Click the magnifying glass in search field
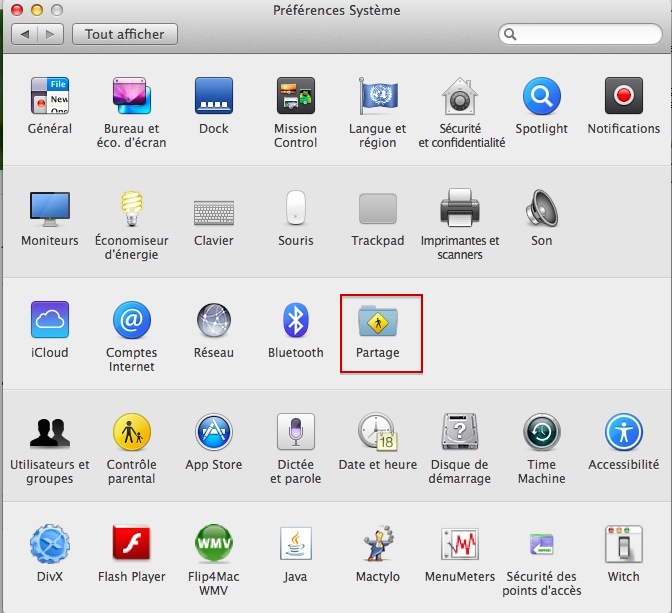The height and width of the screenshot is (613, 672). pyautogui.click(x=510, y=34)
